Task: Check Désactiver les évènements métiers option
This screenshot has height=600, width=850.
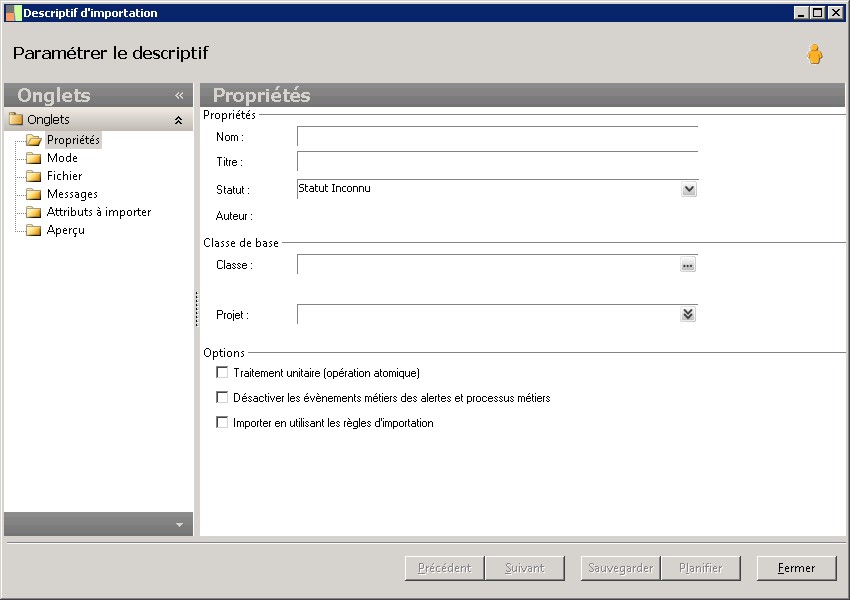Action: pyautogui.click(x=222, y=397)
